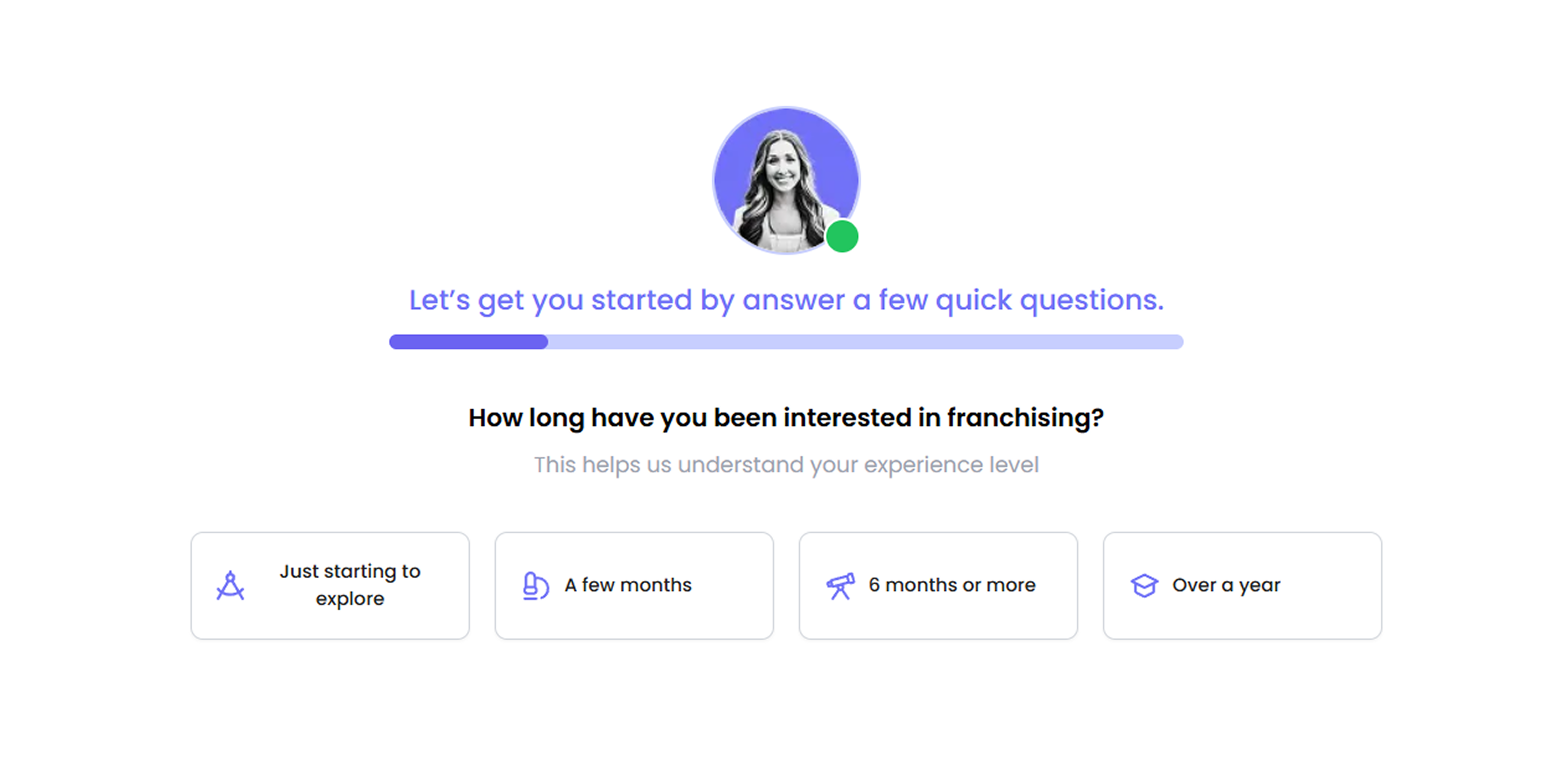The width and height of the screenshot is (1562, 758).
Task: Click the dark filled progress bar segment
Action: coord(468,342)
